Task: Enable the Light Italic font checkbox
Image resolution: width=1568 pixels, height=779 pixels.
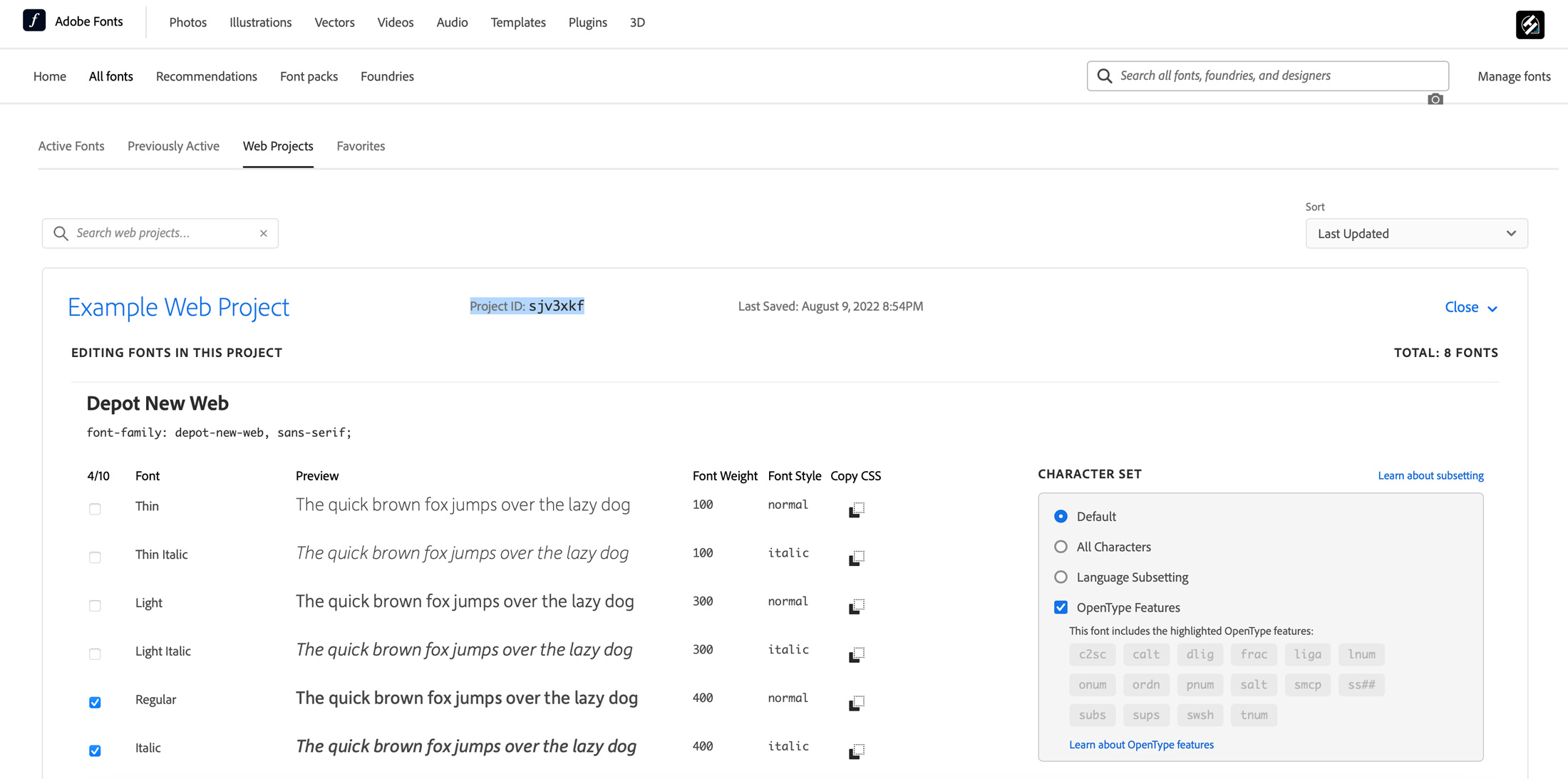Action: pyautogui.click(x=95, y=654)
